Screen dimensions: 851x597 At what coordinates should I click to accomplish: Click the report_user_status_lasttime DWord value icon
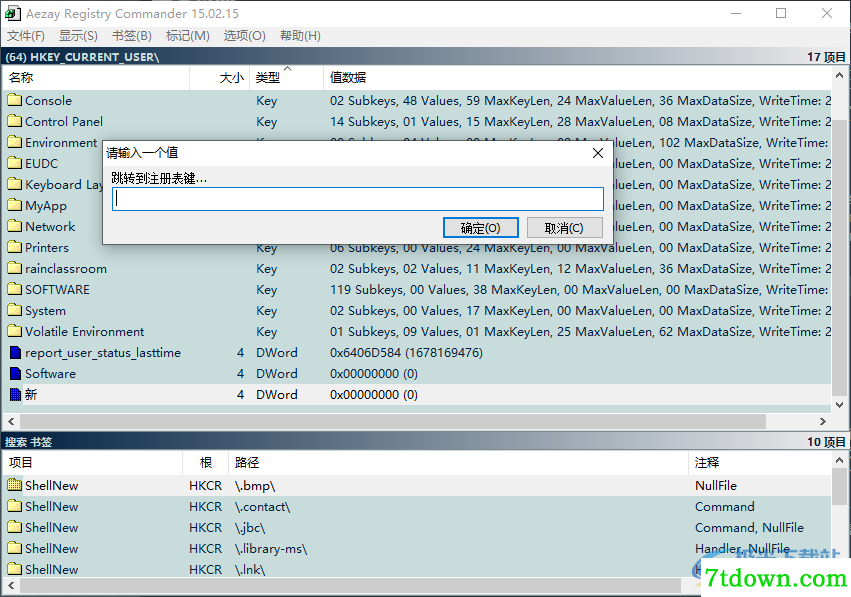15,353
